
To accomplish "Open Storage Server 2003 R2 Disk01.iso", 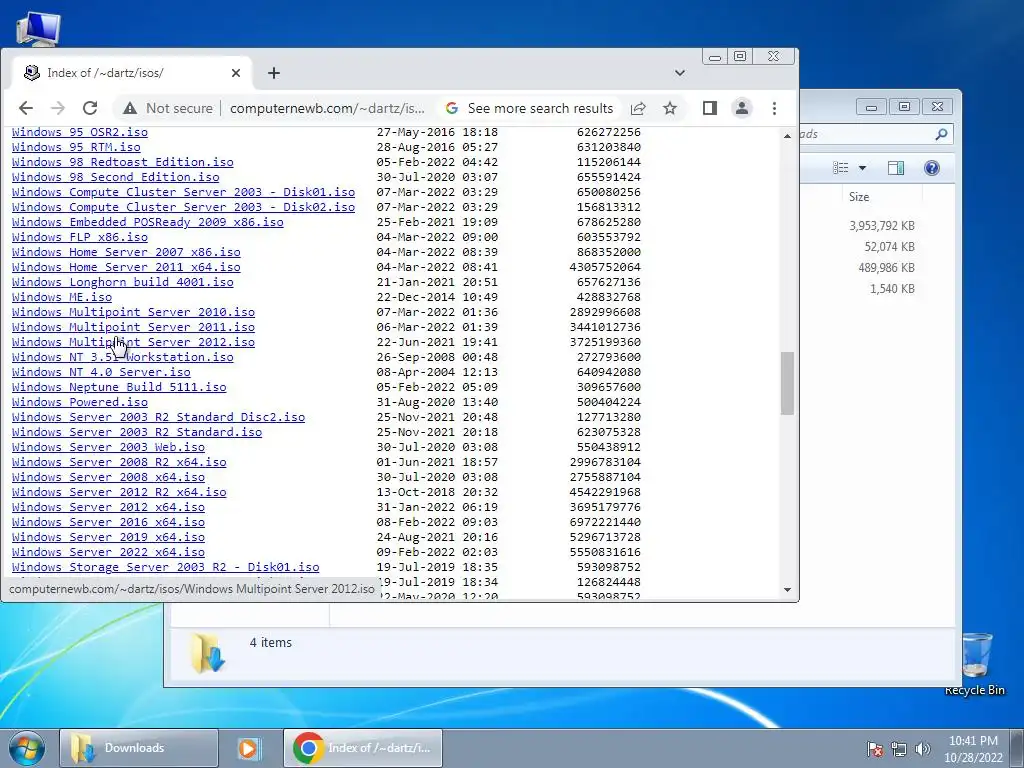I will (x=165, y=568).
